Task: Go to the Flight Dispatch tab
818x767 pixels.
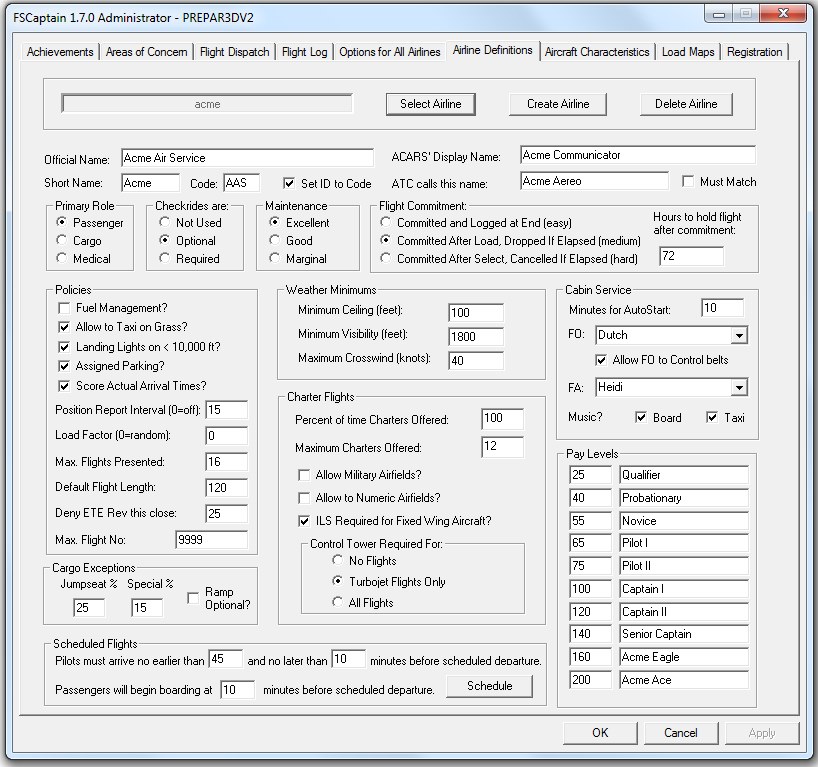Action: point(235,52)
